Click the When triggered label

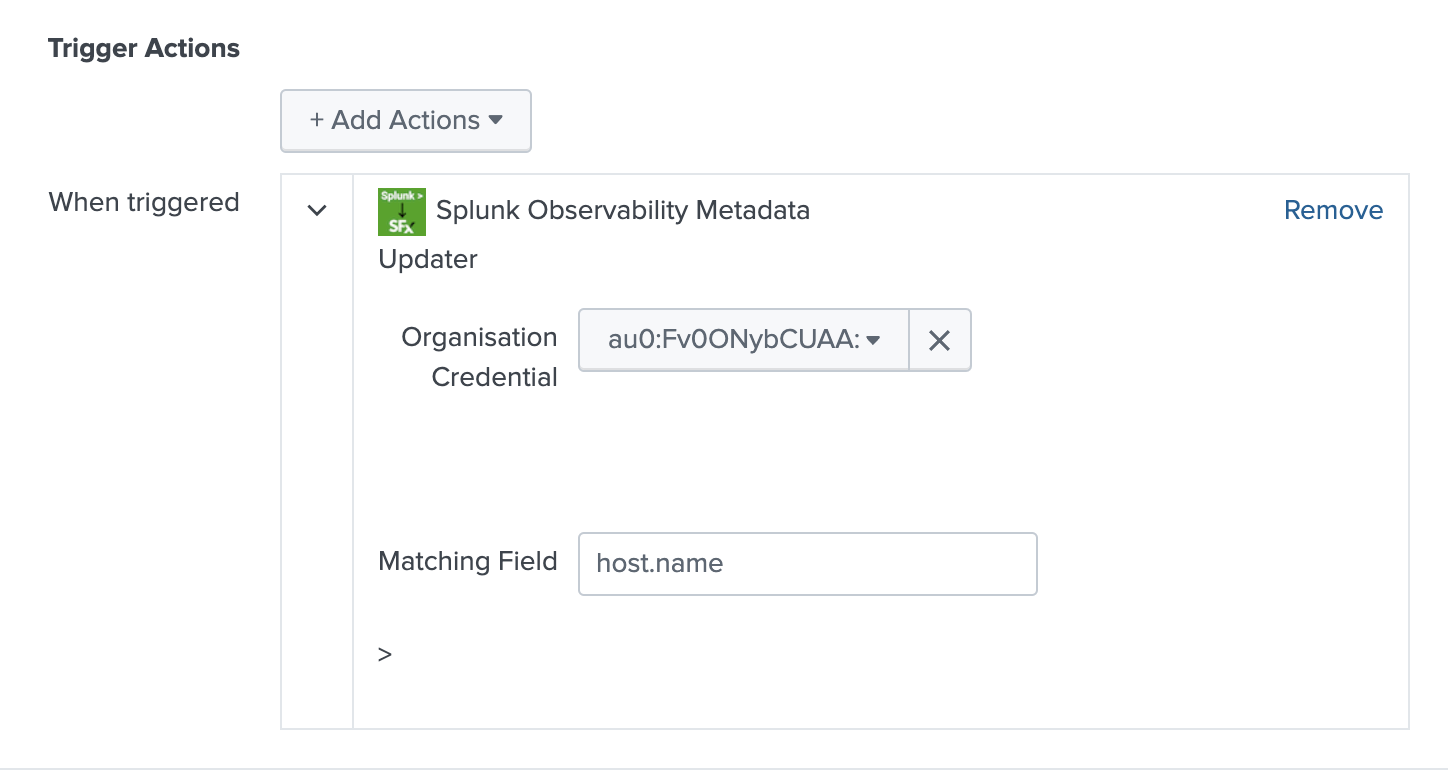pyautogui.click(x=144, y=202)
